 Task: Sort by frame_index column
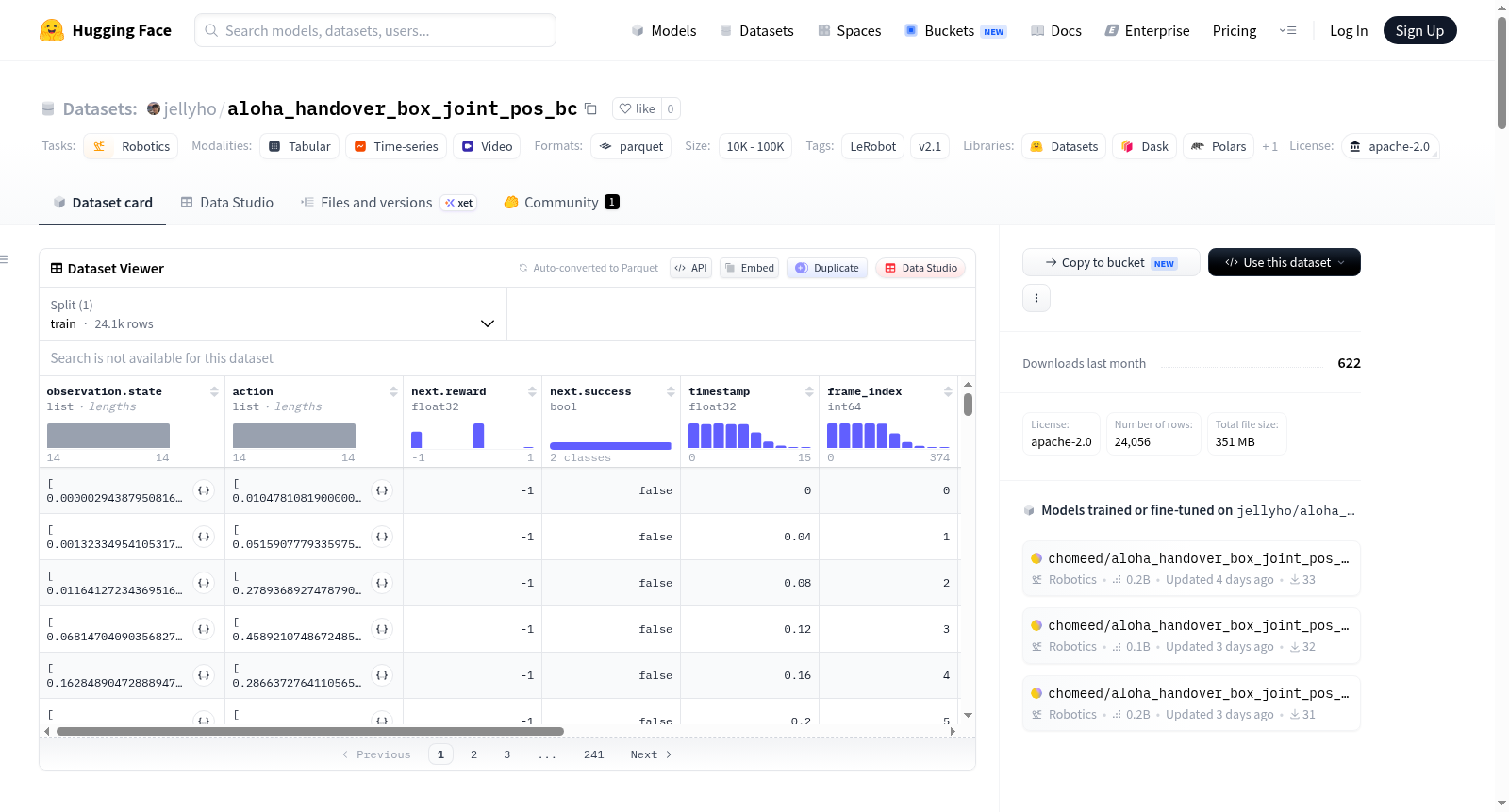(x=948, y=391)
